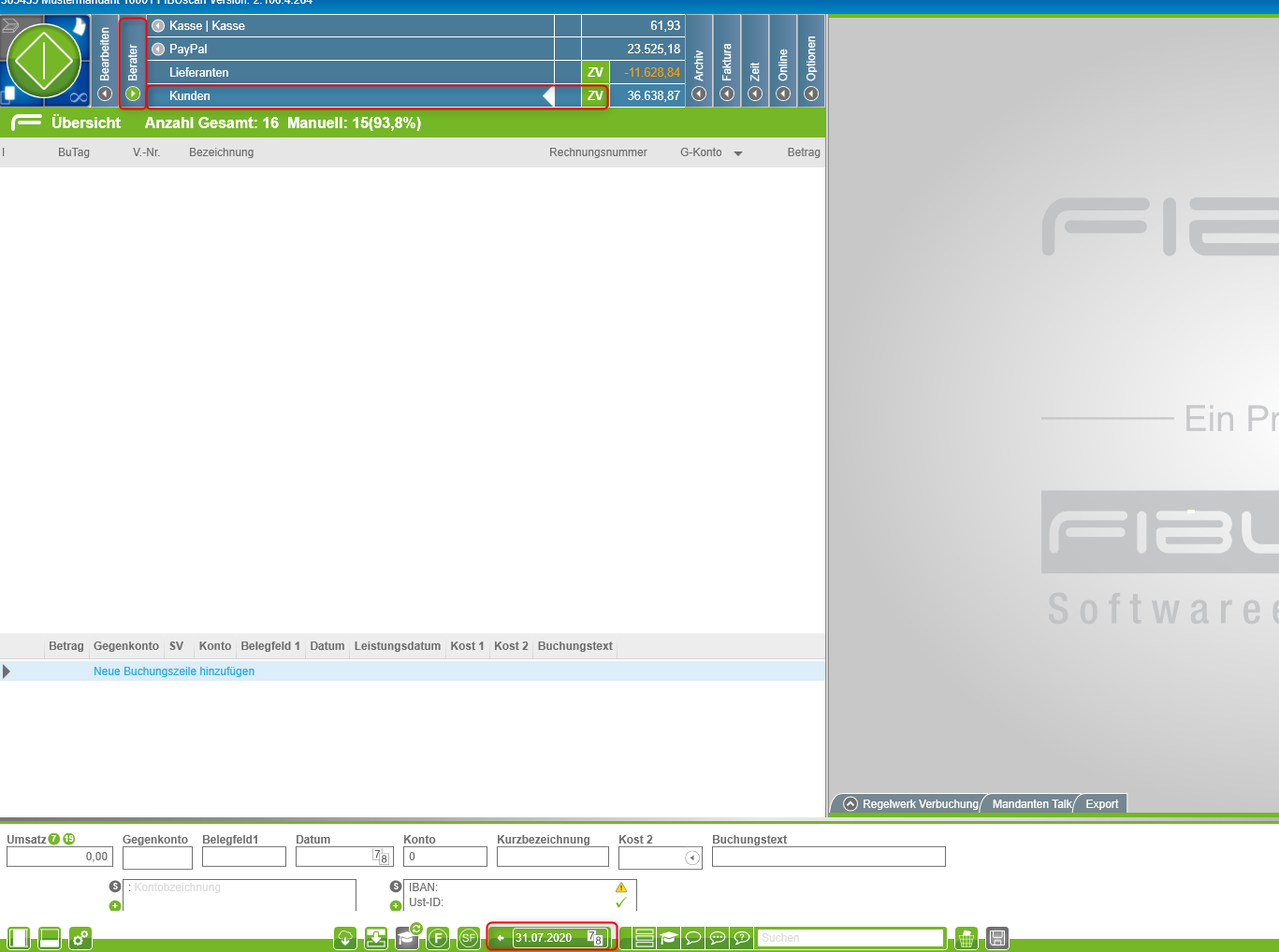Image resolution: width=1279 pixels, height=952 pixels.
Task: Sort by the BuTag column header
Action: coord(74,152)
